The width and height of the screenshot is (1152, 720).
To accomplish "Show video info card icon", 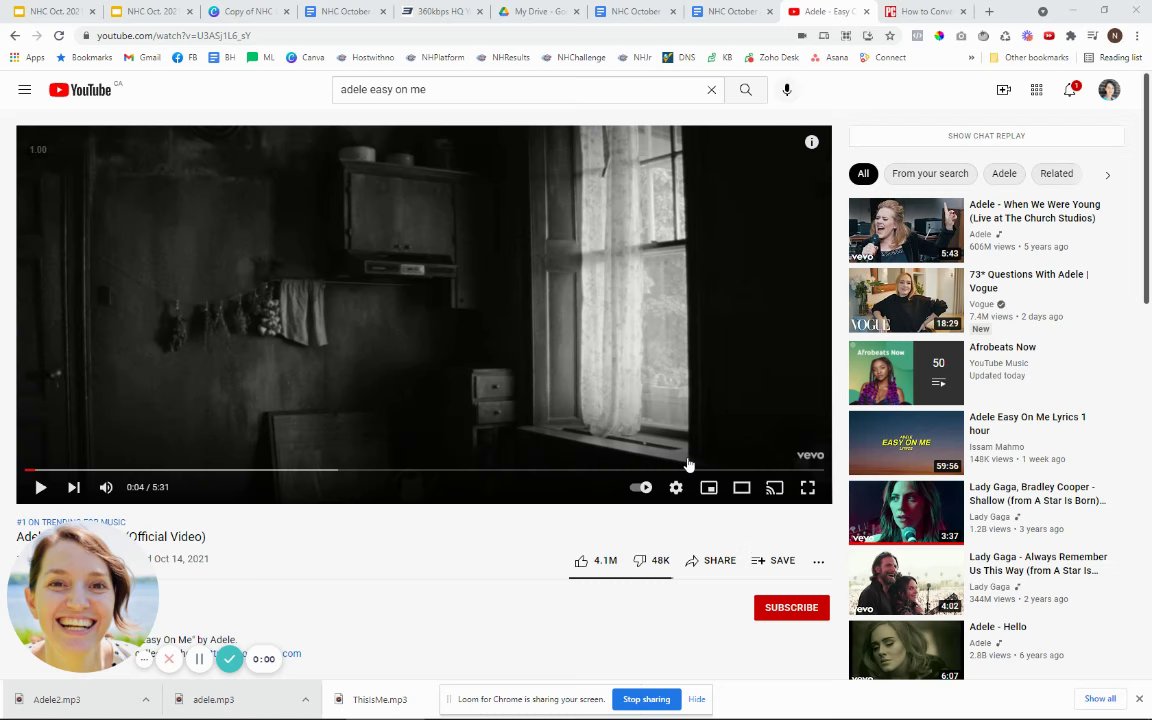I will tap(811, 142).
